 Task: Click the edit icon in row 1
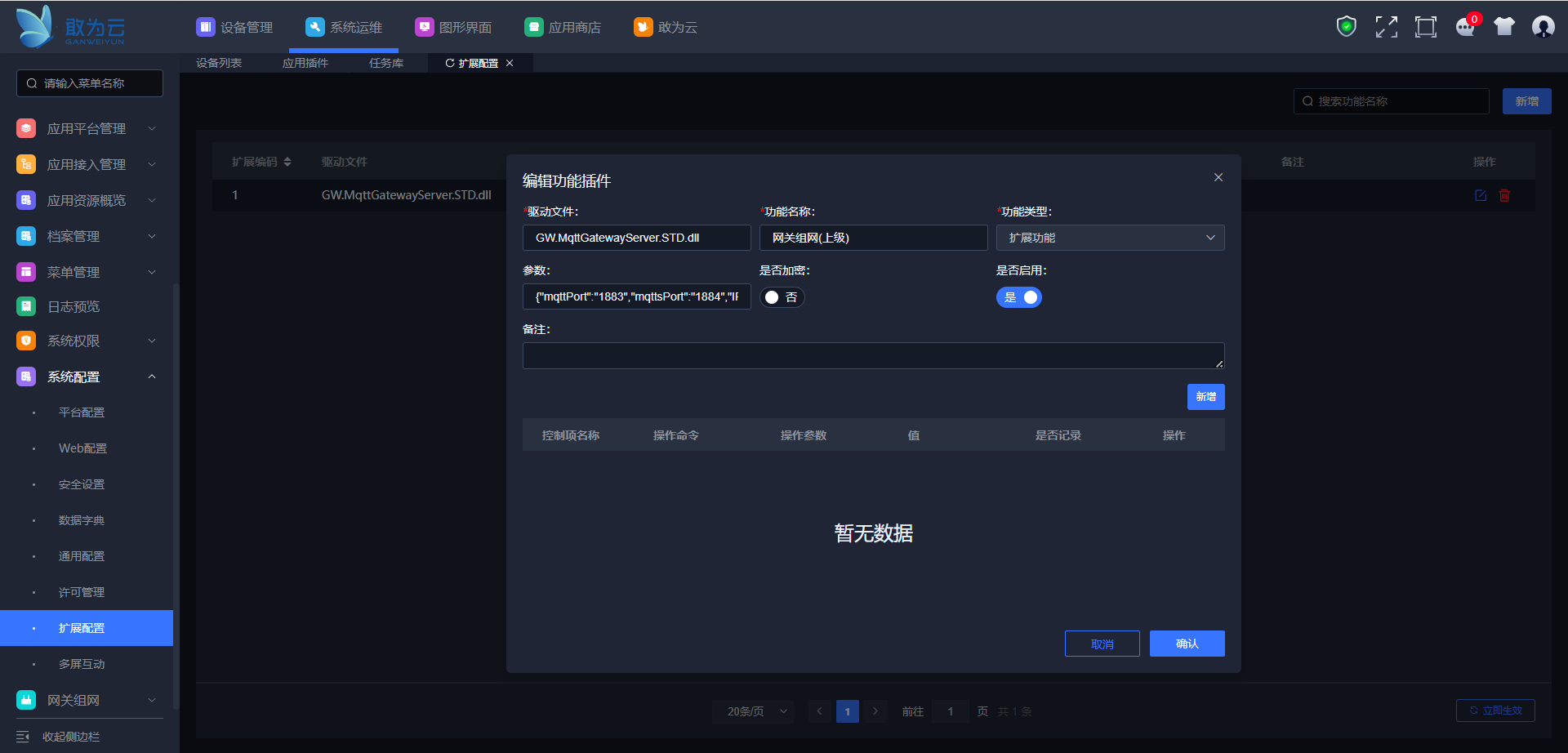point(1481,195)
